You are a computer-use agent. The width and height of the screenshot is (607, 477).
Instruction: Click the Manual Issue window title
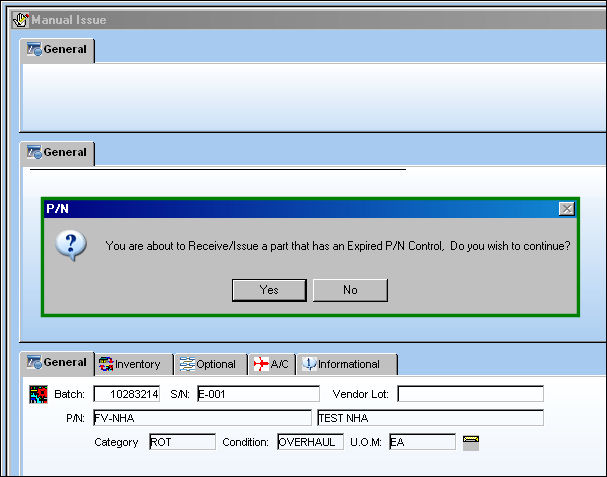69,20
